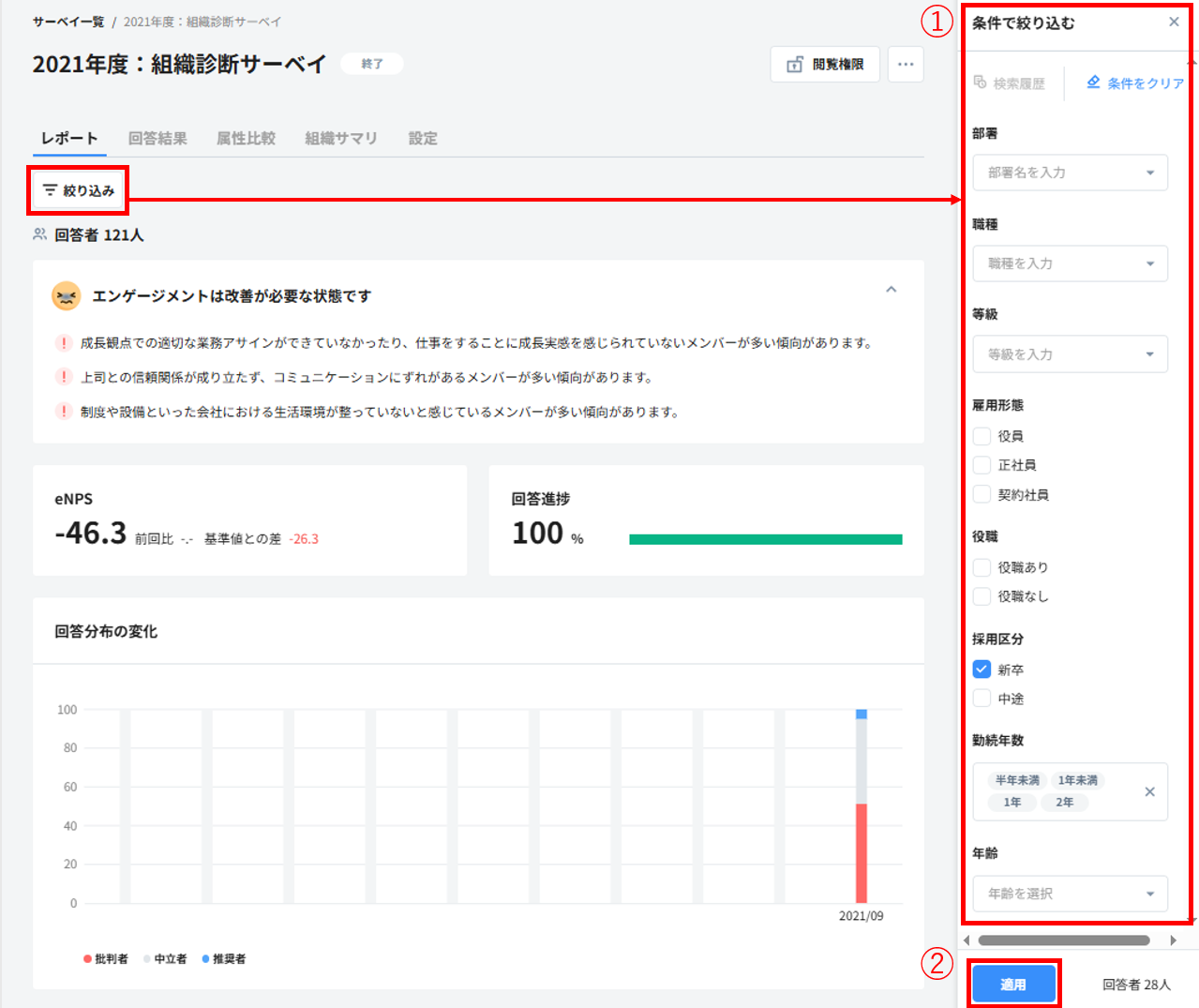Check the 正社員 employment type checkbox

982,465
